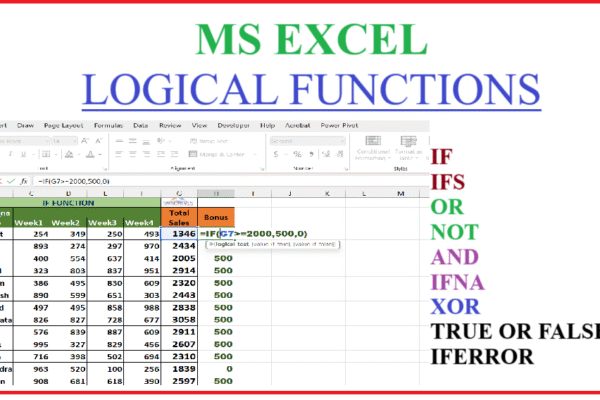Expand the Font Color dropdown arrow
The image size is (600, 400).
(x=100, y=155)
